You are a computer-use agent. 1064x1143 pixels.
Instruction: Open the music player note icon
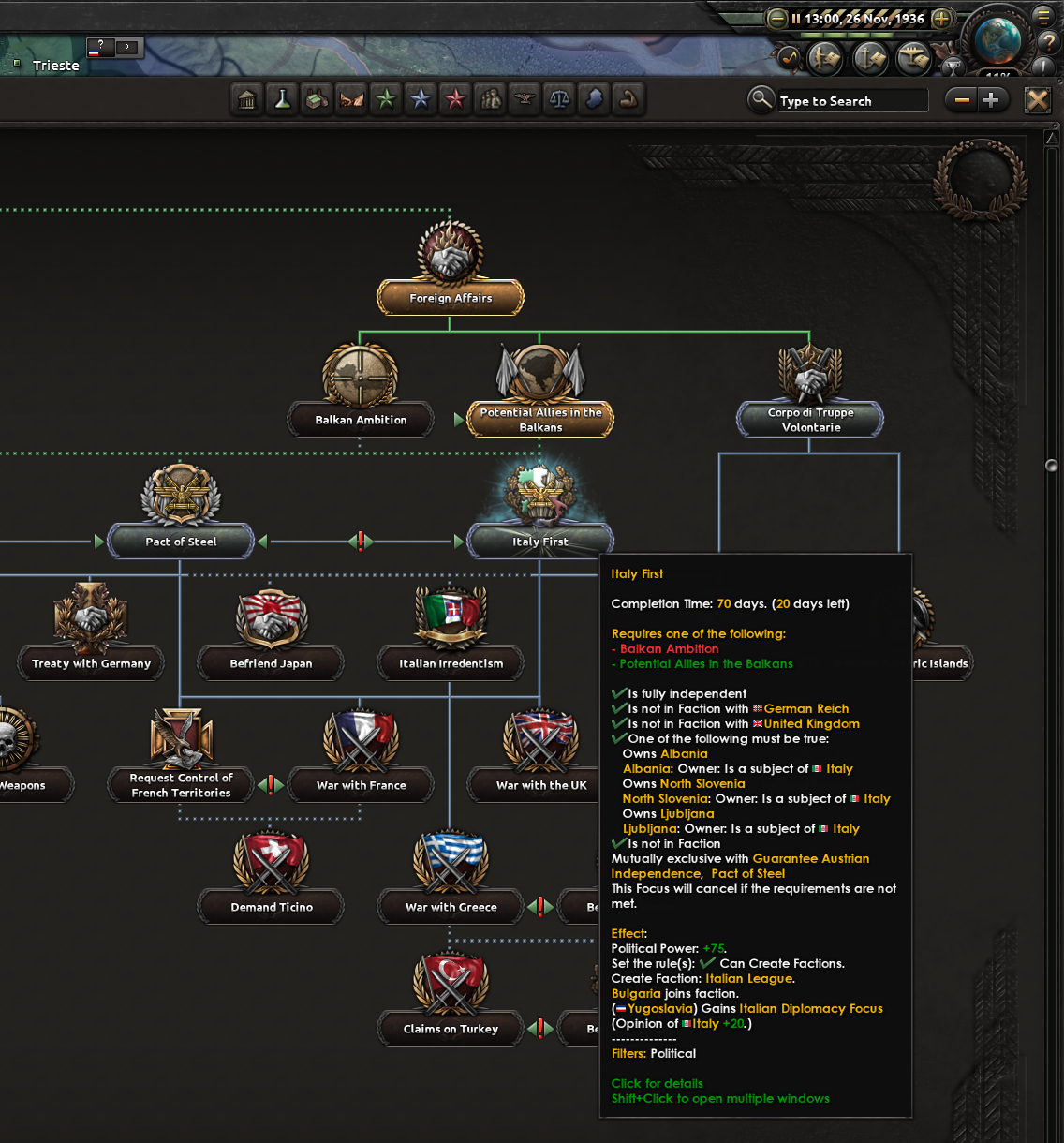[789, 58]
